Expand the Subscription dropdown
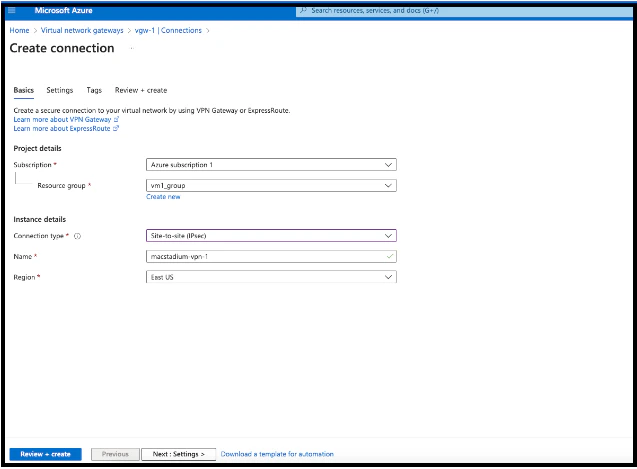The height and width of the screenshot is (469, 637). (x=271, y=165)
